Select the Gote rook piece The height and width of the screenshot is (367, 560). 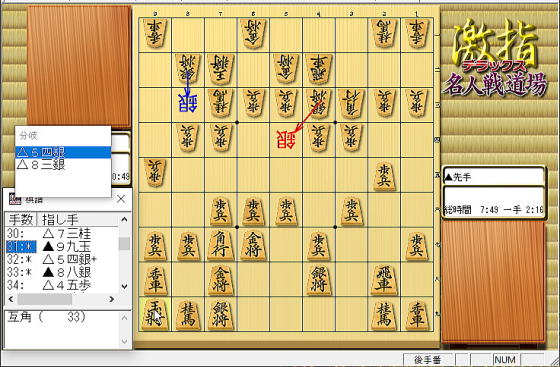pos(319,69)
